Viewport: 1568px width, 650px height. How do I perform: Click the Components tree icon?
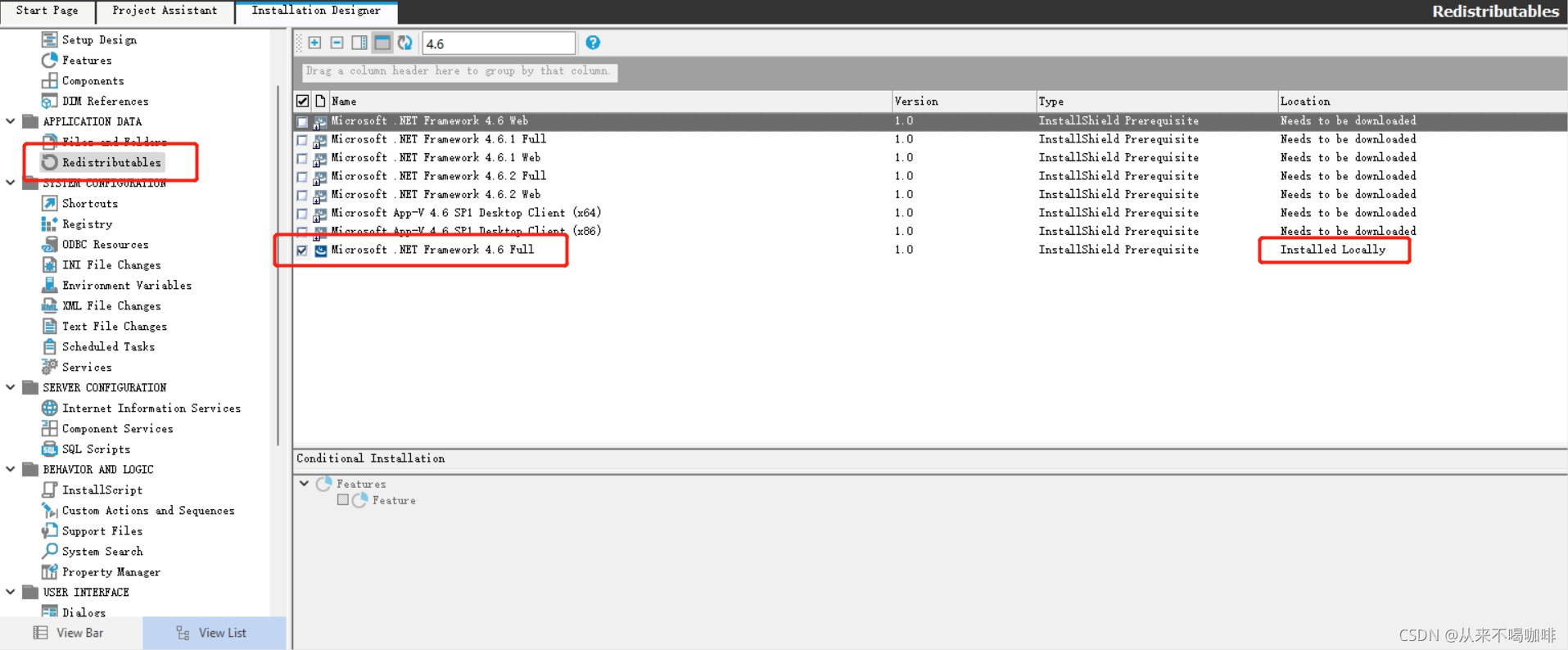tap(49, 80)
